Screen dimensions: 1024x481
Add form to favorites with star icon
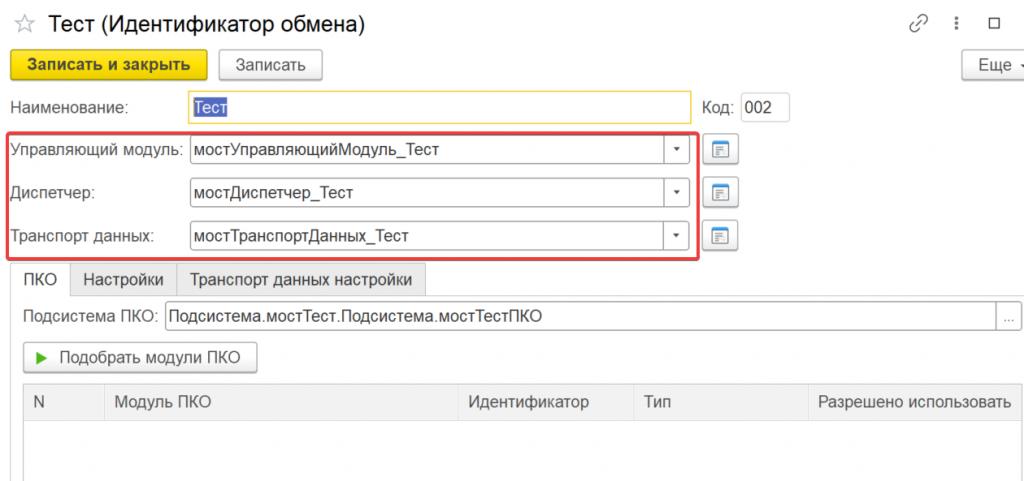click(24, 23)
